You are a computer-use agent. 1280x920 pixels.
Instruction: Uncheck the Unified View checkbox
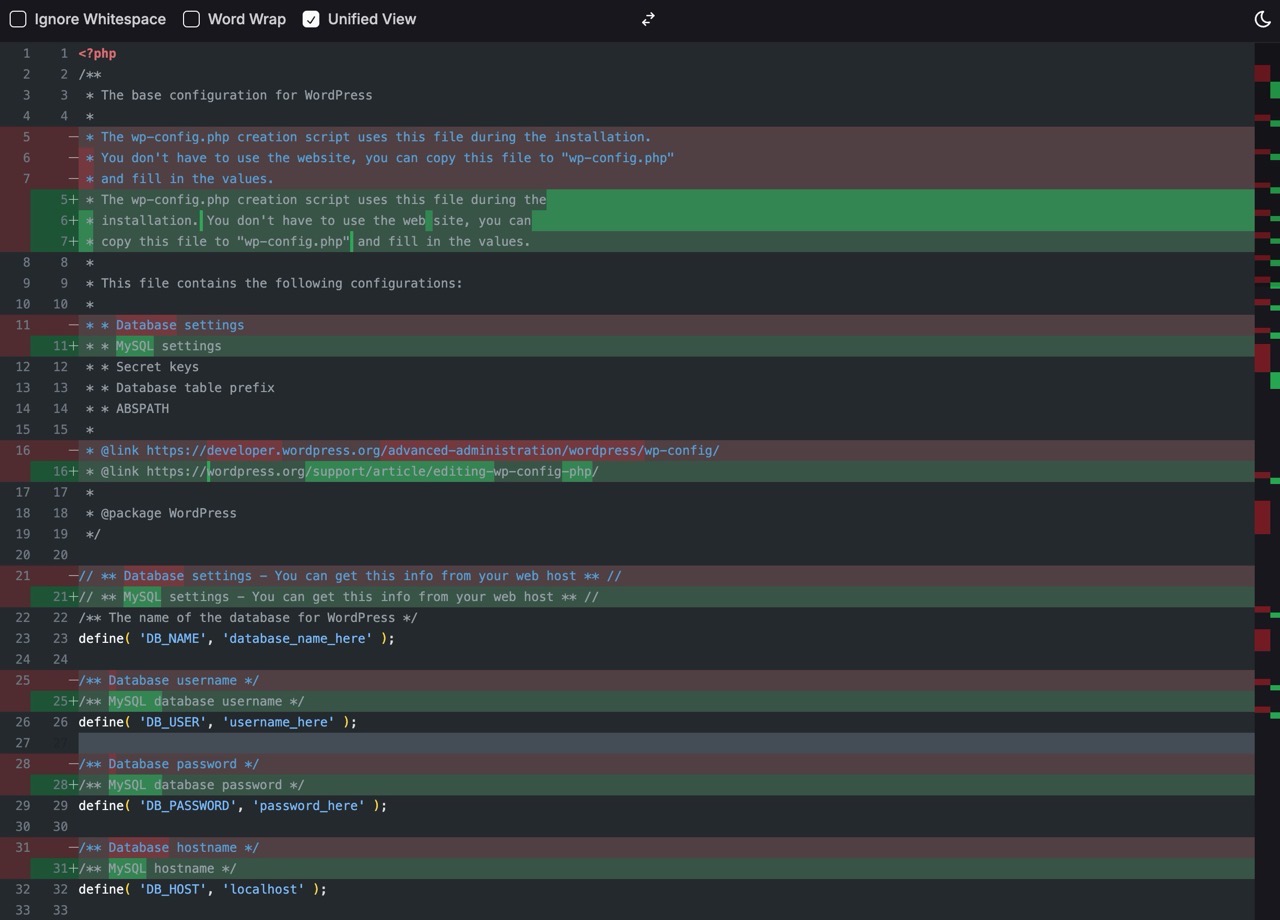tap(311, 19)
